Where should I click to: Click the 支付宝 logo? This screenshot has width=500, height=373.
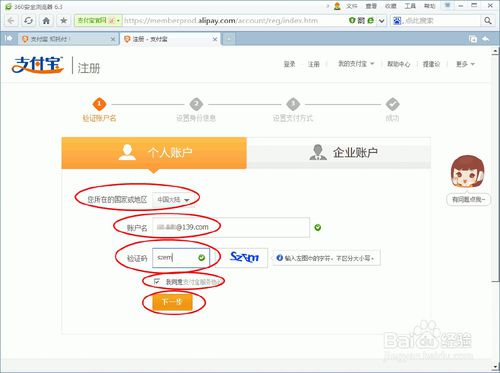[x=37, y=65]
